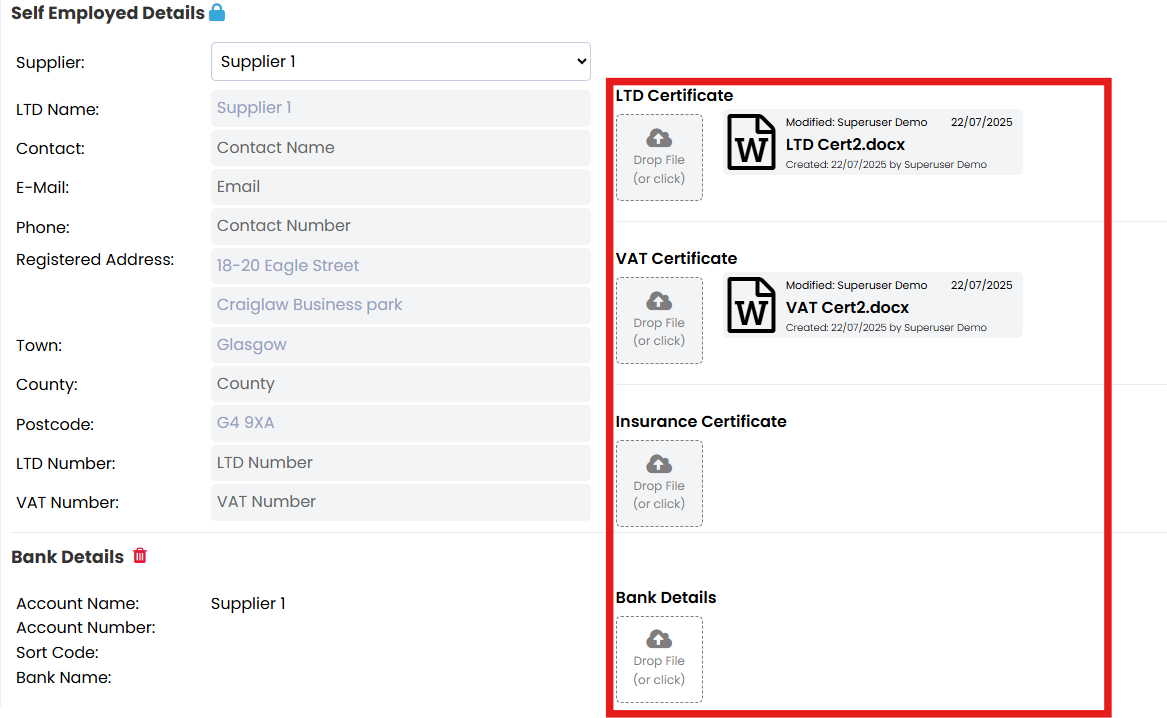The image size is (1167, 718).
Task: Open the VAT Cert2.docx file name
Action: (x=847, y=307)
